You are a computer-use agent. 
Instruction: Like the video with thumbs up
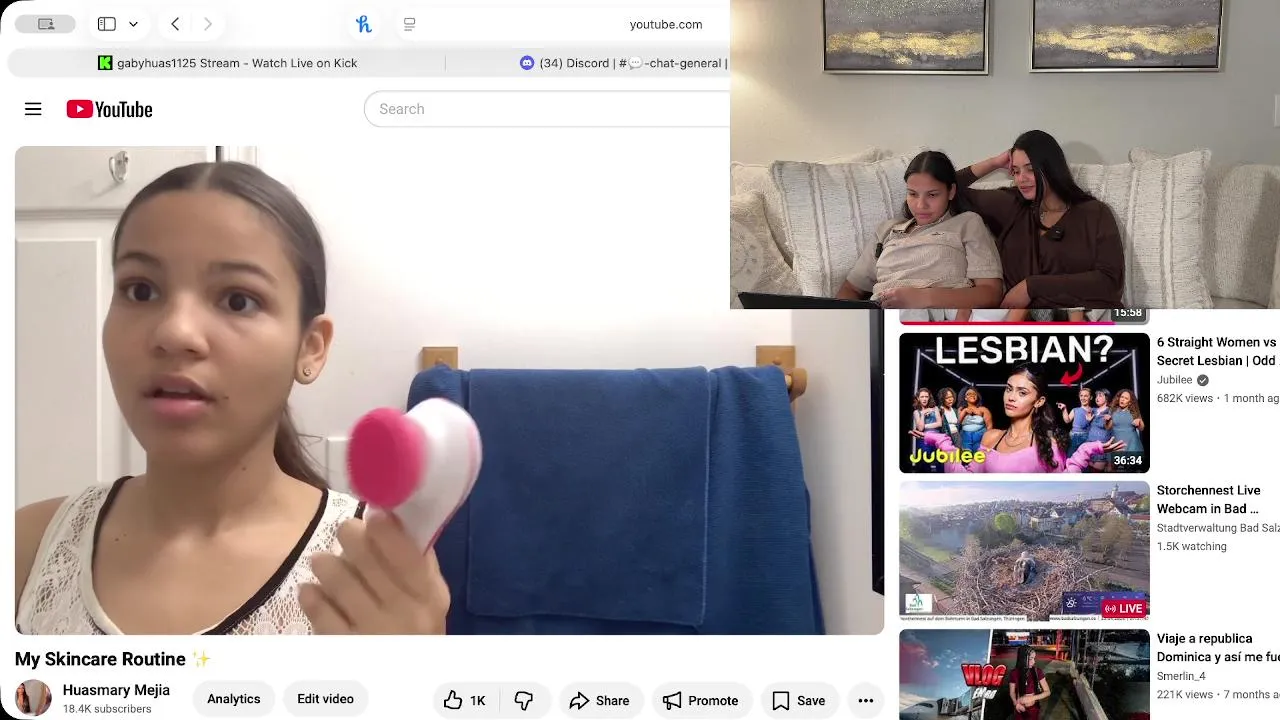pos(465,700)
